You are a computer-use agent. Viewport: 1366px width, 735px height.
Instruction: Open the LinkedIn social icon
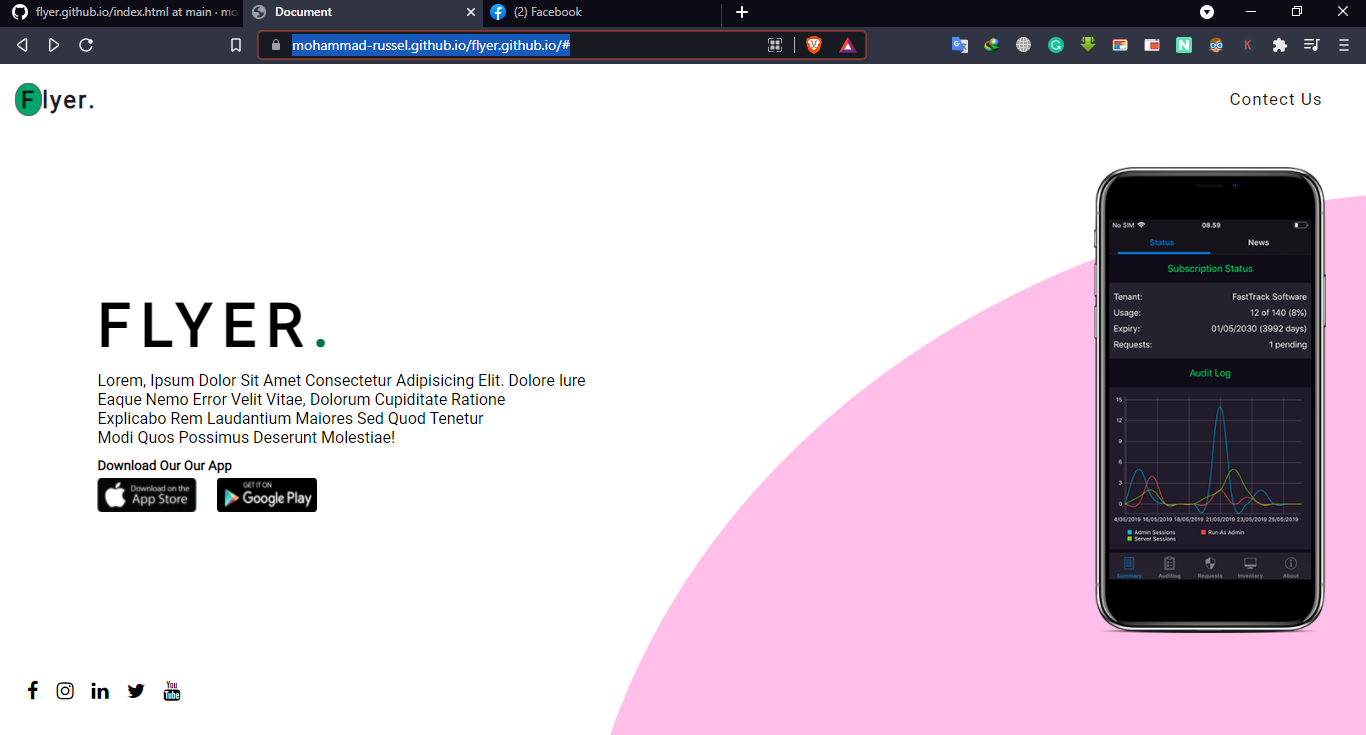[100, 691]
